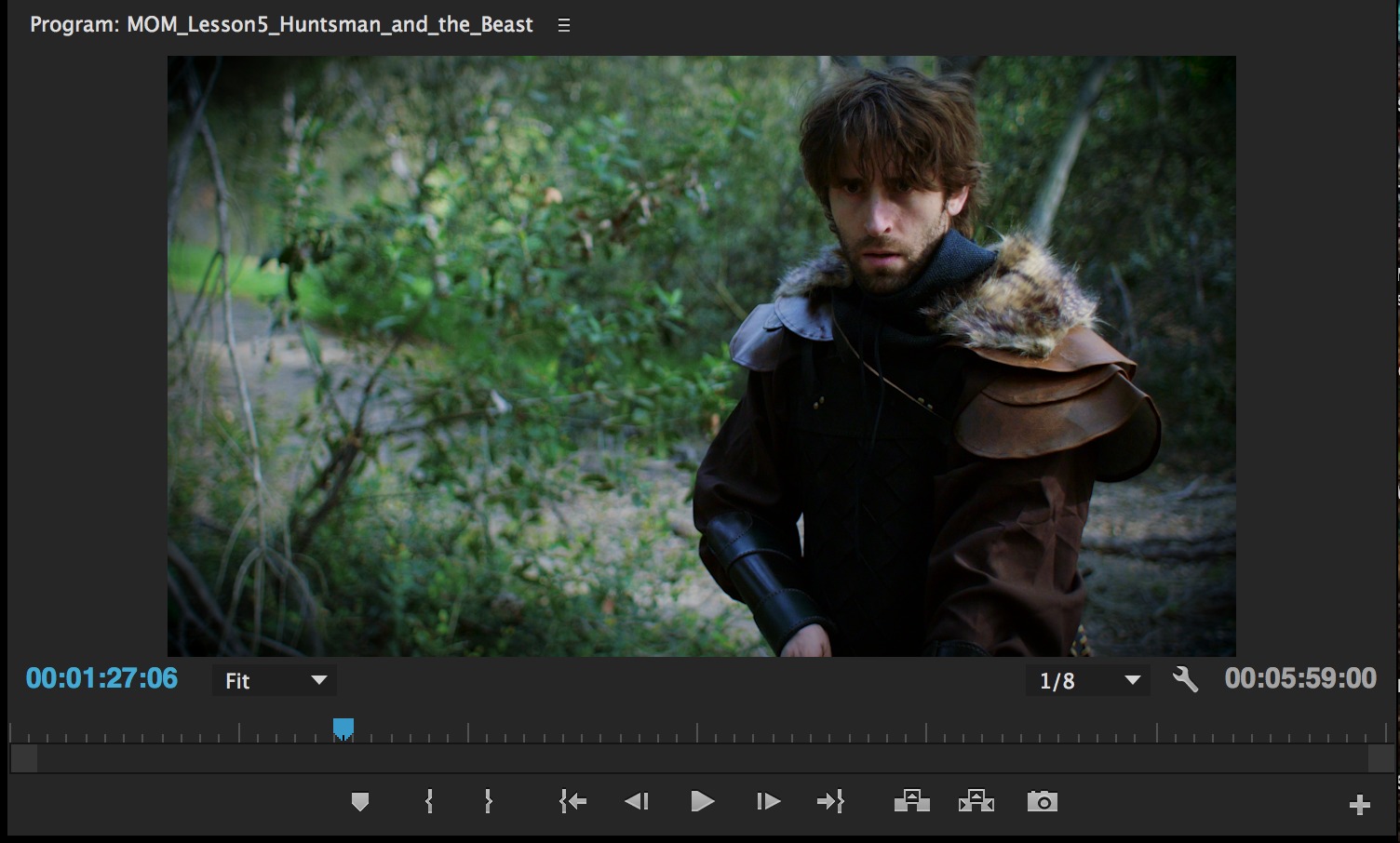Screen dimensions: 1400x843
Task: Open the Program panel menu icon
Action: tap(563, 26)
